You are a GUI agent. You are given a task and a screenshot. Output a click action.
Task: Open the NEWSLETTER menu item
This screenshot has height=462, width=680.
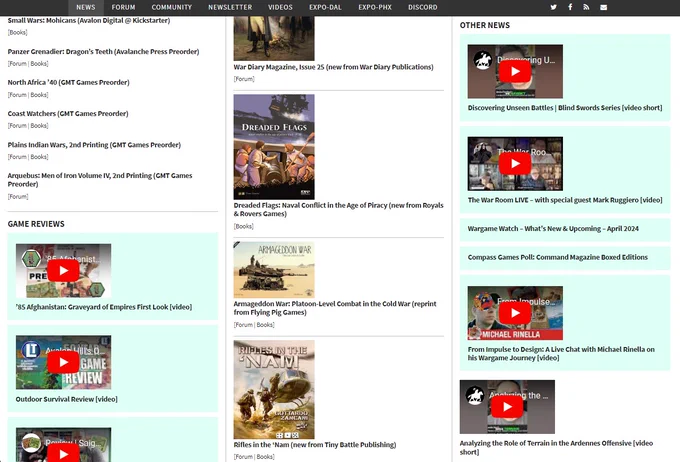click(230, 7)
